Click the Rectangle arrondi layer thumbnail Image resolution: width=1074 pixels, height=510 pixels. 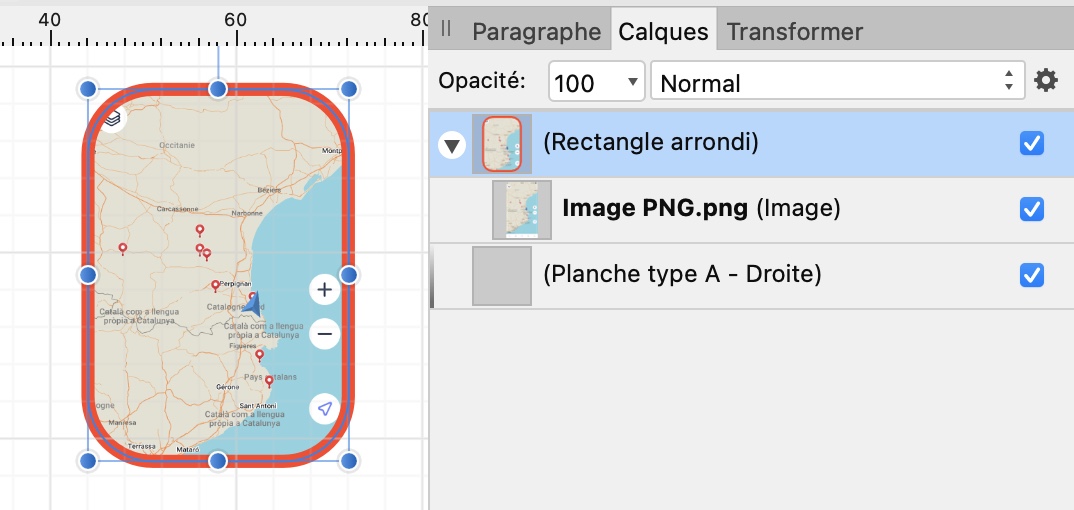click(x=502, y=144)
